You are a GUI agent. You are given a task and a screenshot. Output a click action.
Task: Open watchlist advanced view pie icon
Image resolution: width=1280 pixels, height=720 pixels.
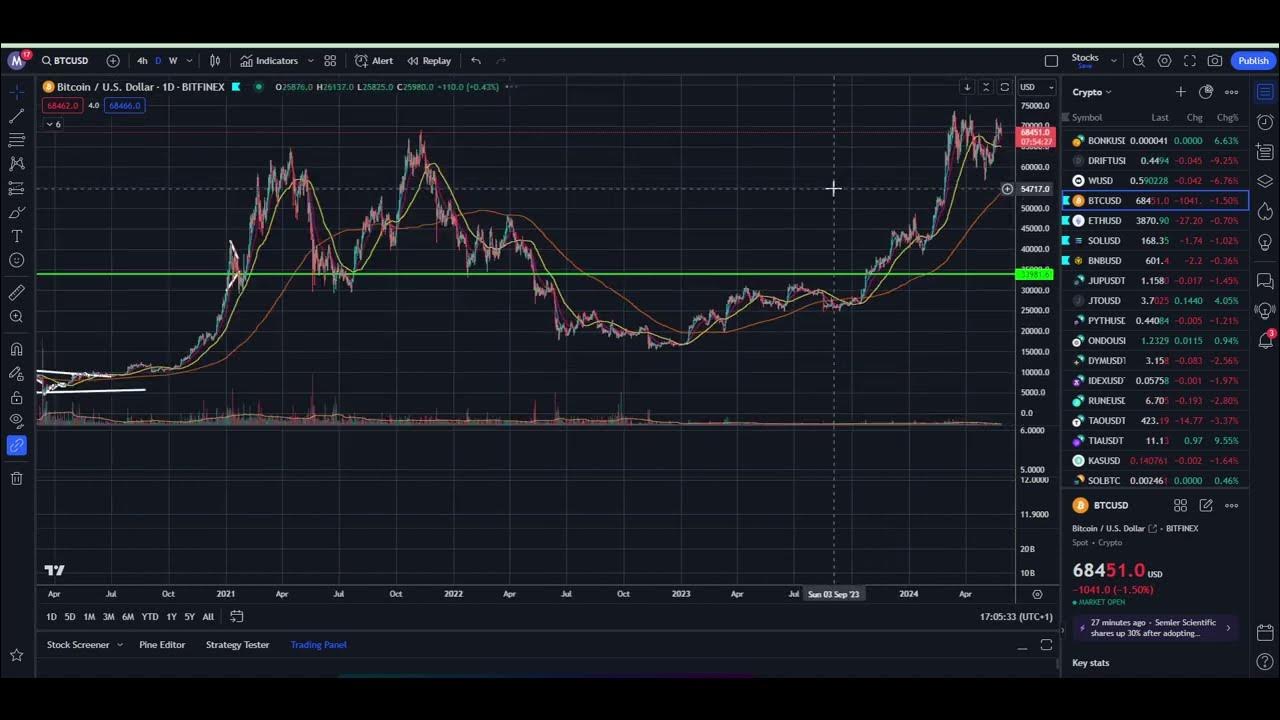point(1206,92)
